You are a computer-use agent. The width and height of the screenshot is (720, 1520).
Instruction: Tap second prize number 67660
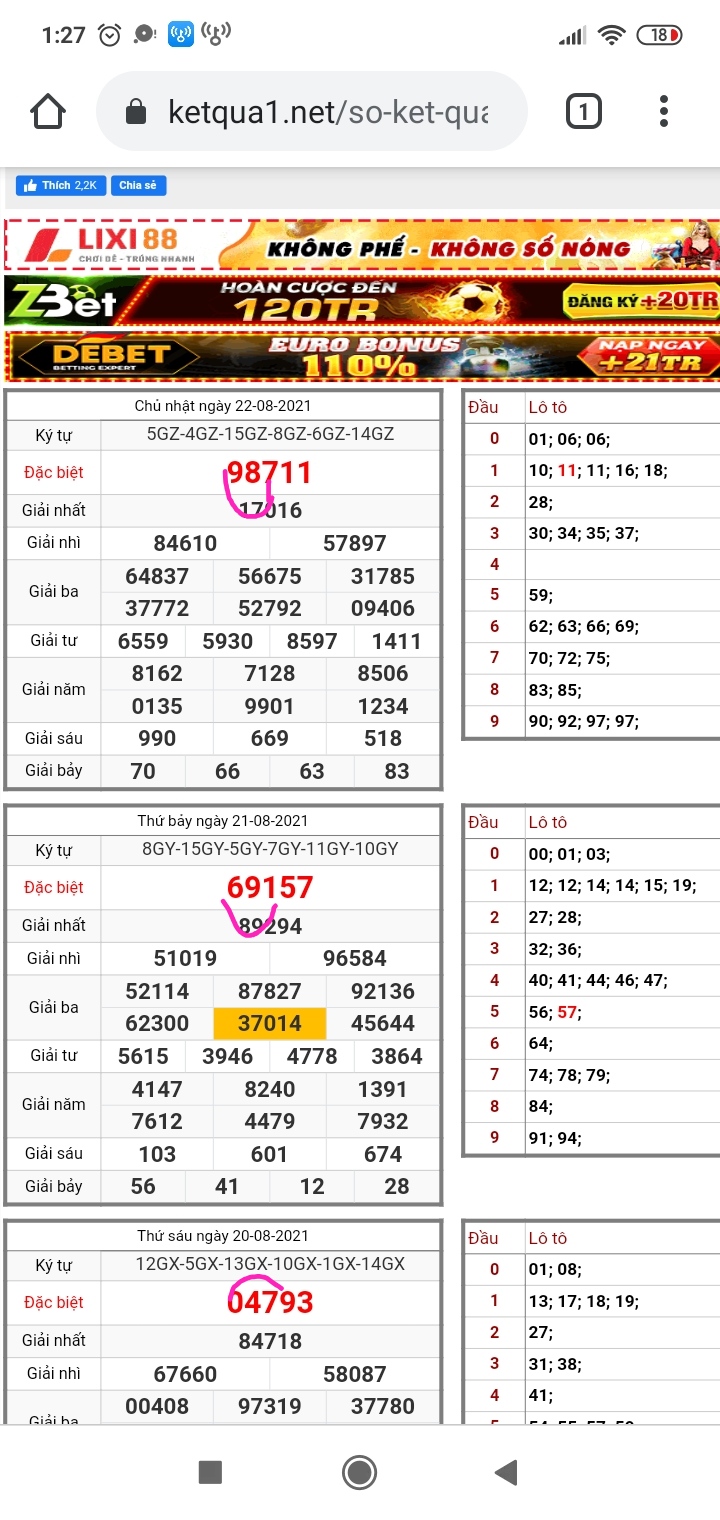pyautogui.click(x=185, y=1374)
